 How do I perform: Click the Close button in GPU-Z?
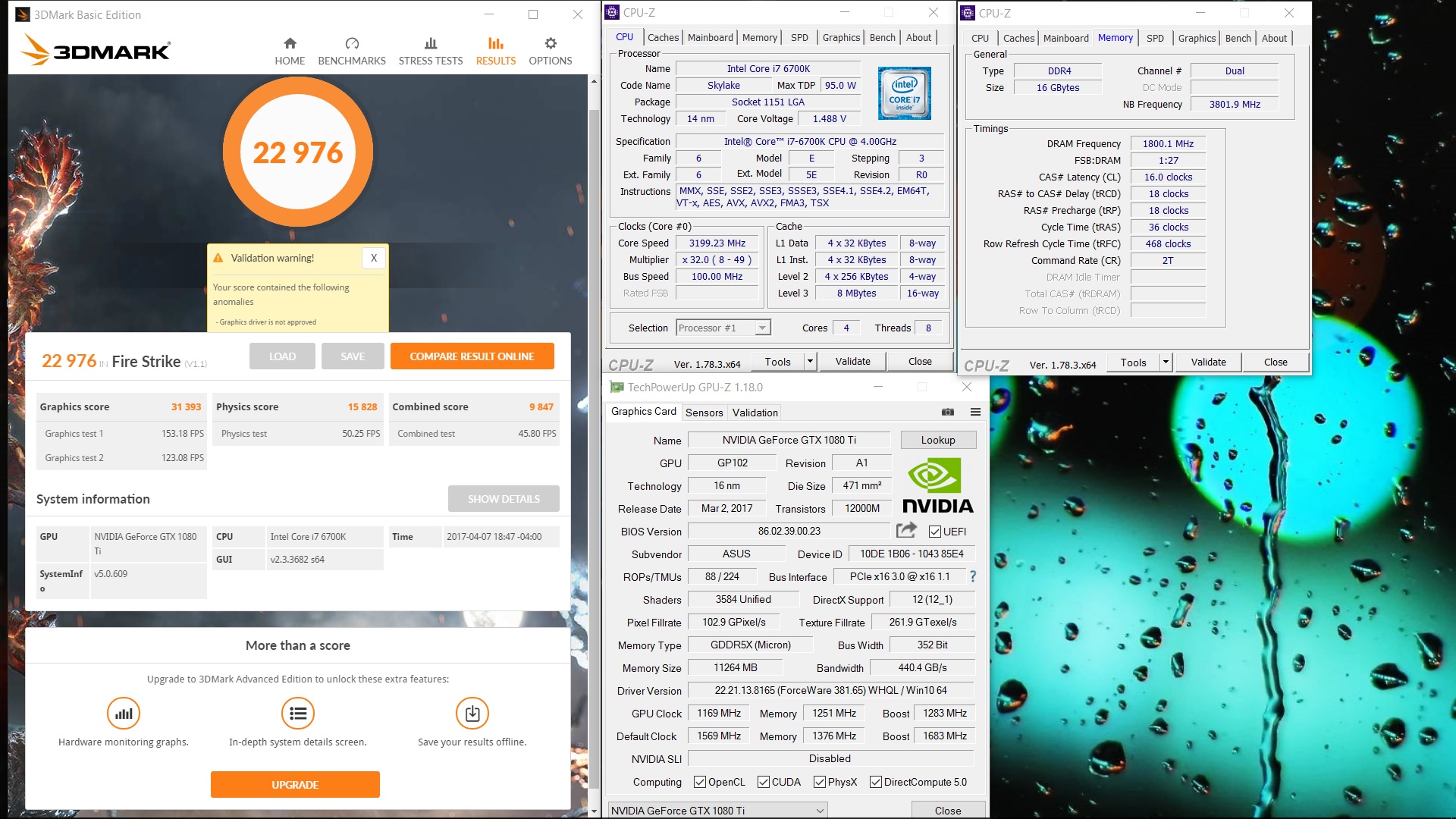947,810
